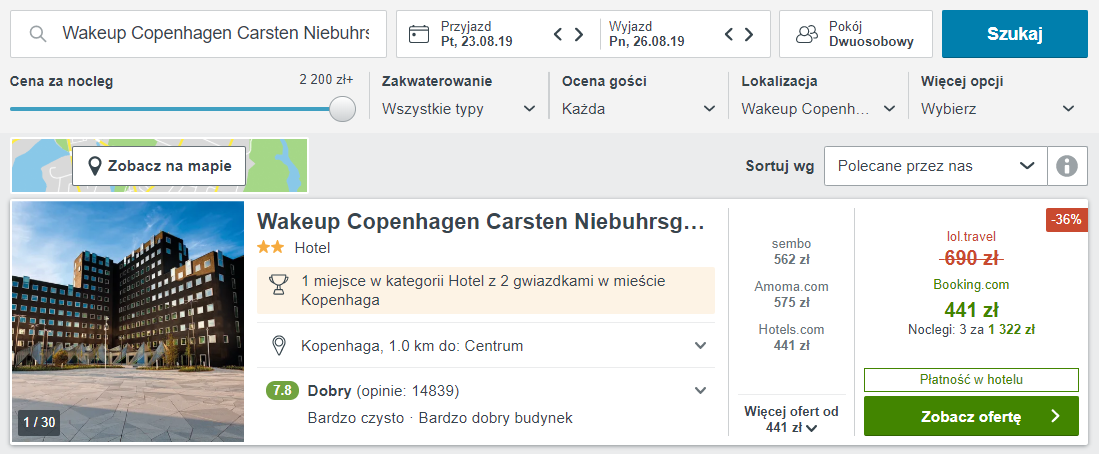Click the Płatność w hotelu label
1099x454 pixels.
(x=971, y=380)
